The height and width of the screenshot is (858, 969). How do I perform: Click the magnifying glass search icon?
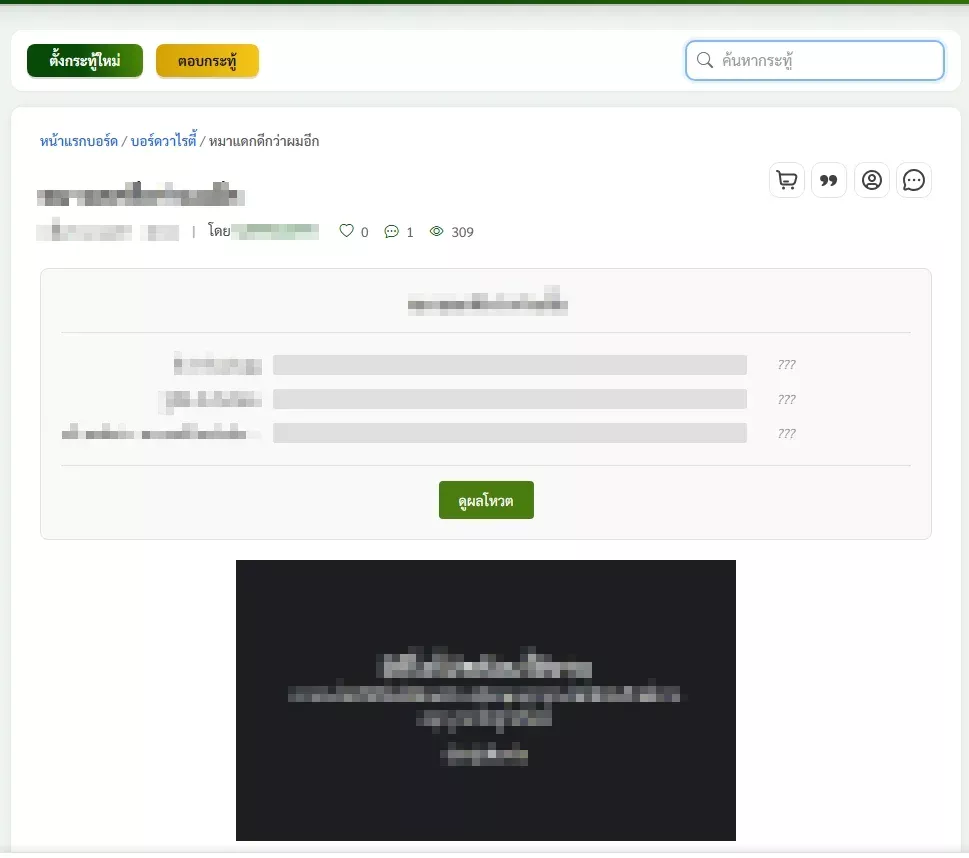tap(704, 60)
